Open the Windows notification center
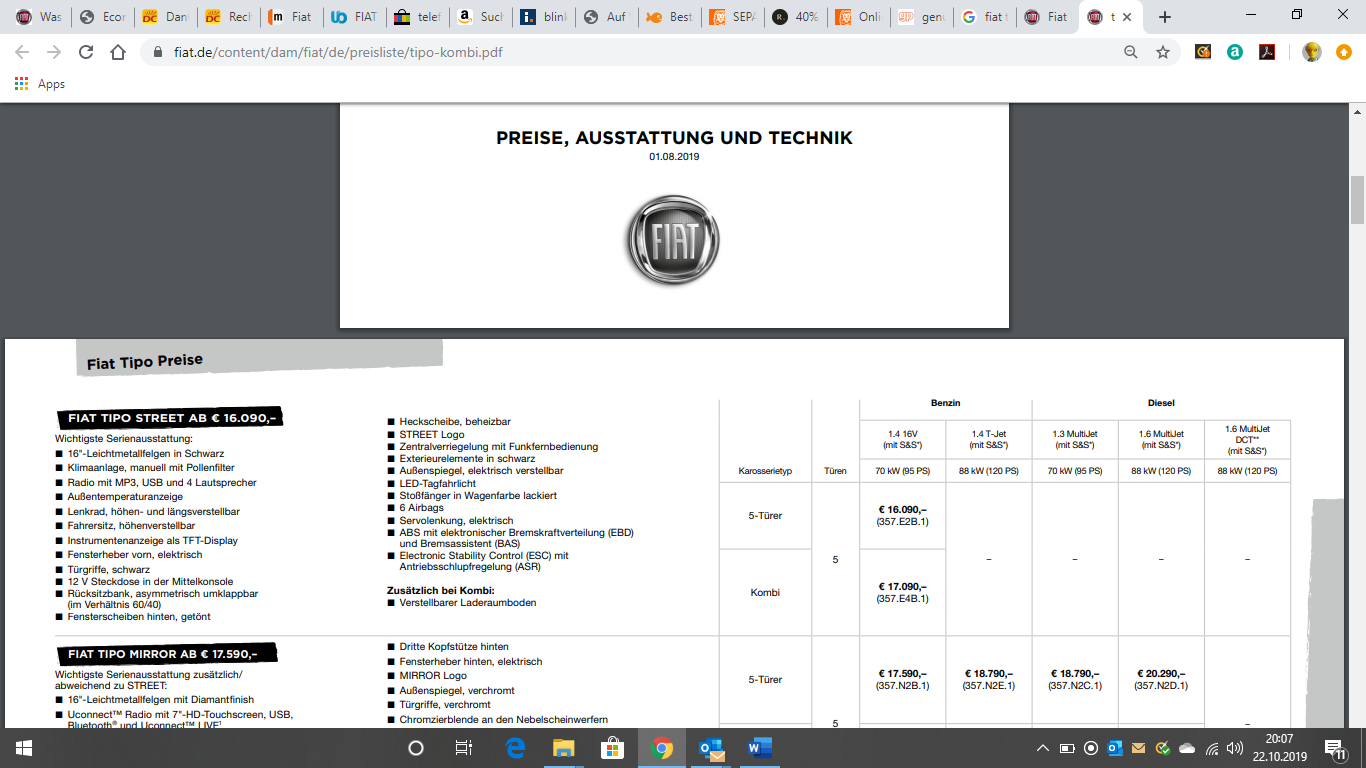The width and height of the screenshot is (1366, 768). pyautogui.click(x=1334, y=748)
